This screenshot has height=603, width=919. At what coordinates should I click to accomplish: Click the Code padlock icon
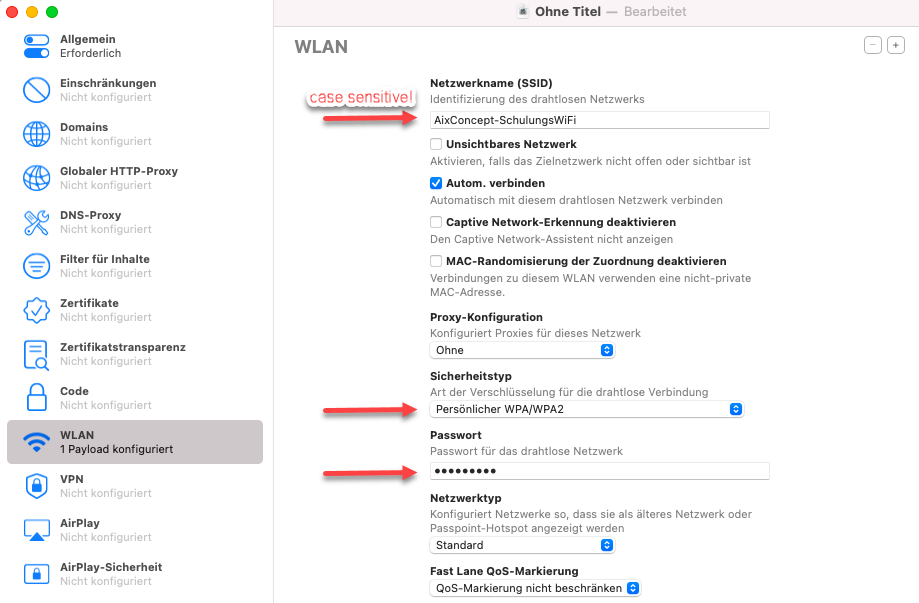[x=37, y=398]
